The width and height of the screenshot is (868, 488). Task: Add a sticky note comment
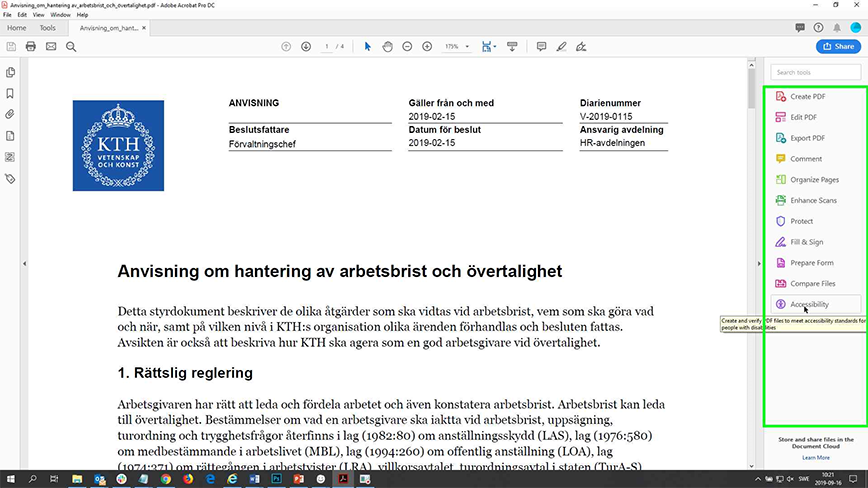click(541, 47)
